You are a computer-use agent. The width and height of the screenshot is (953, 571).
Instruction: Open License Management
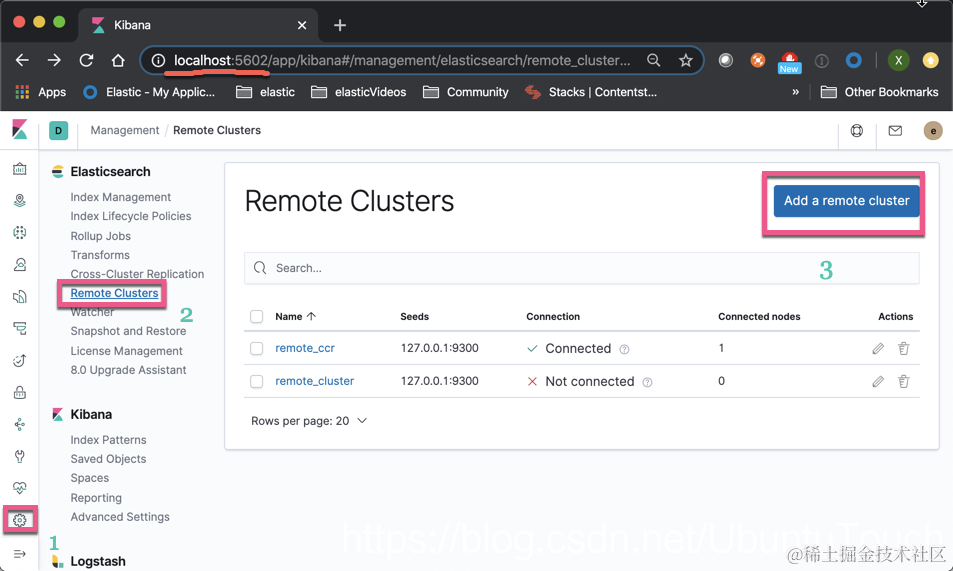pos(126,351)
